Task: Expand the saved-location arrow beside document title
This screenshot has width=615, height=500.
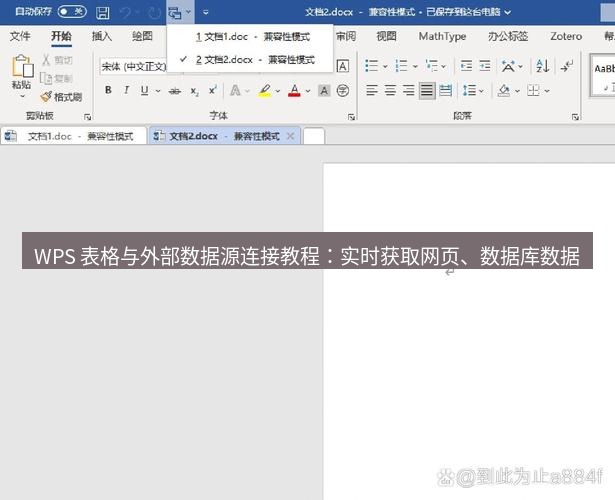Action: (x=508, y=13)
